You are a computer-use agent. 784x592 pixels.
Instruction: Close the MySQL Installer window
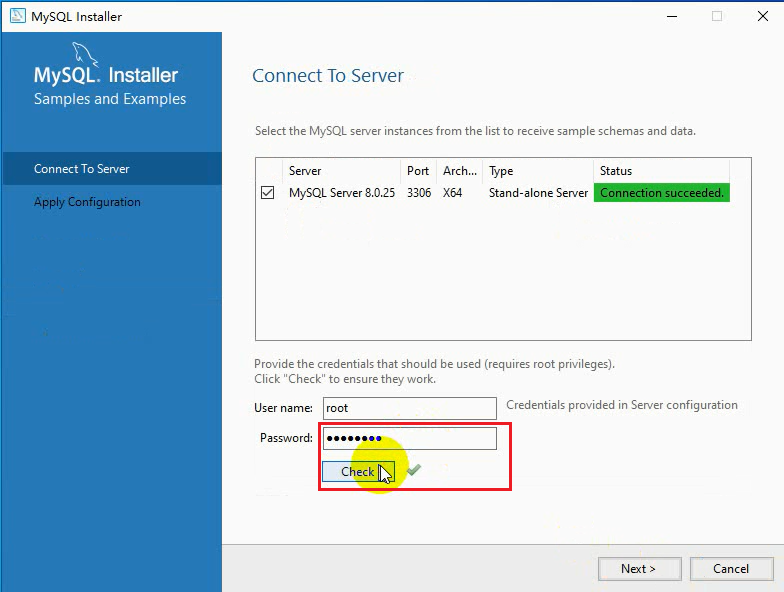coord(763,16)
